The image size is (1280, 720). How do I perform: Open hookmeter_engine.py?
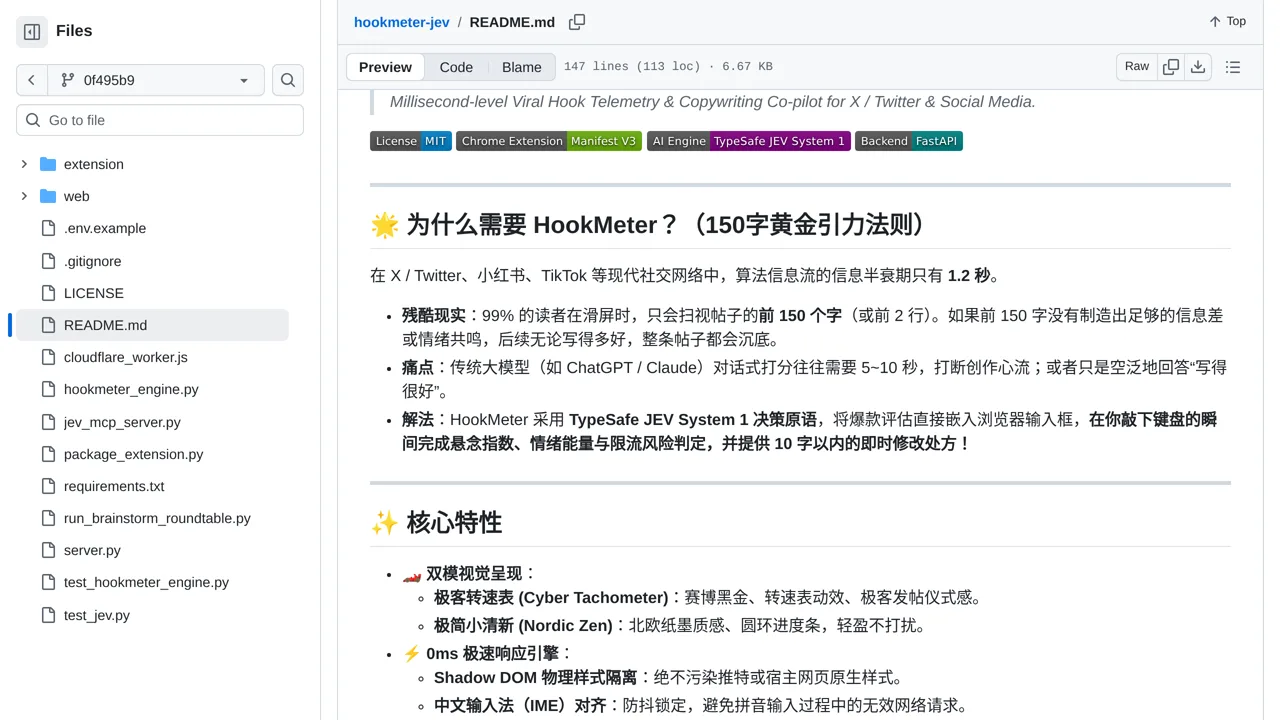click(131, 389)
